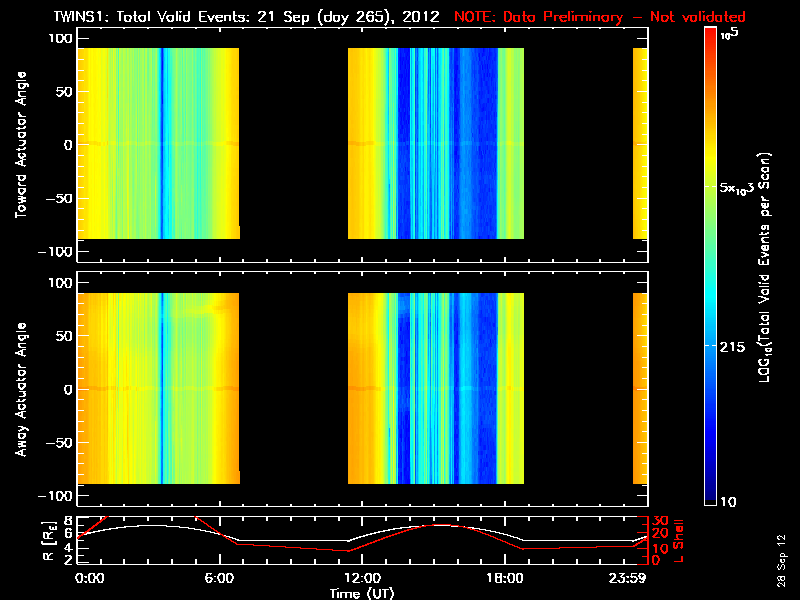800x600 pixels.
Task: Select the 'Away Actuator Angle' axis label
Action: tap(21, 389)
